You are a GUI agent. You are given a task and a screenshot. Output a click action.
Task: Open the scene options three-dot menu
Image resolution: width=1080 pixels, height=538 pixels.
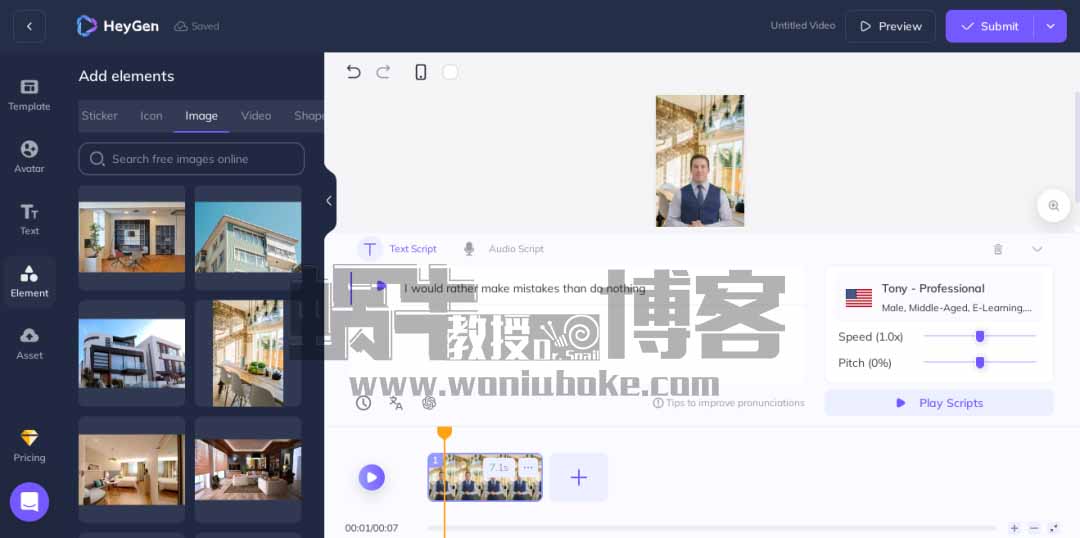pos(528,468)
